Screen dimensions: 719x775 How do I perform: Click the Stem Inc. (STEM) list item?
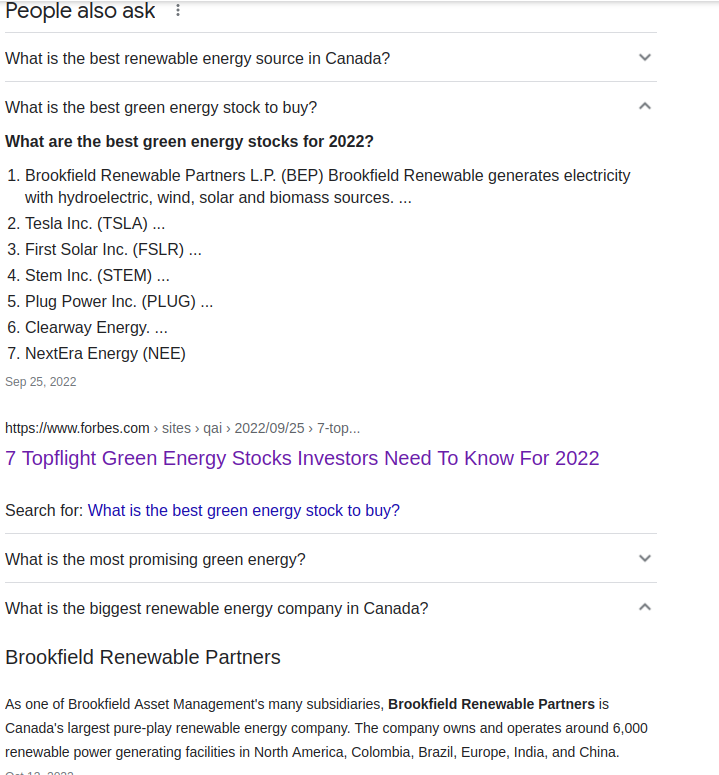[x=96, y=275]
